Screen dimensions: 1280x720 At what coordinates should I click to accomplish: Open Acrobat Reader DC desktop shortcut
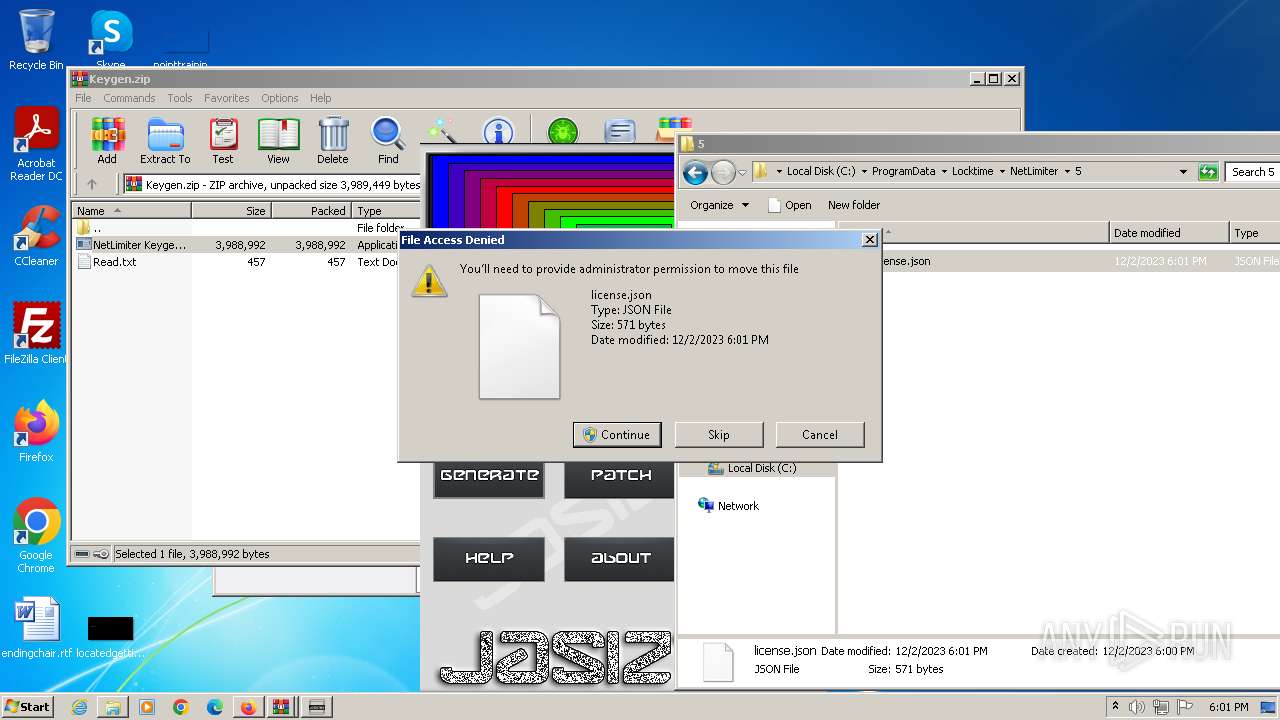pos(36,146)
